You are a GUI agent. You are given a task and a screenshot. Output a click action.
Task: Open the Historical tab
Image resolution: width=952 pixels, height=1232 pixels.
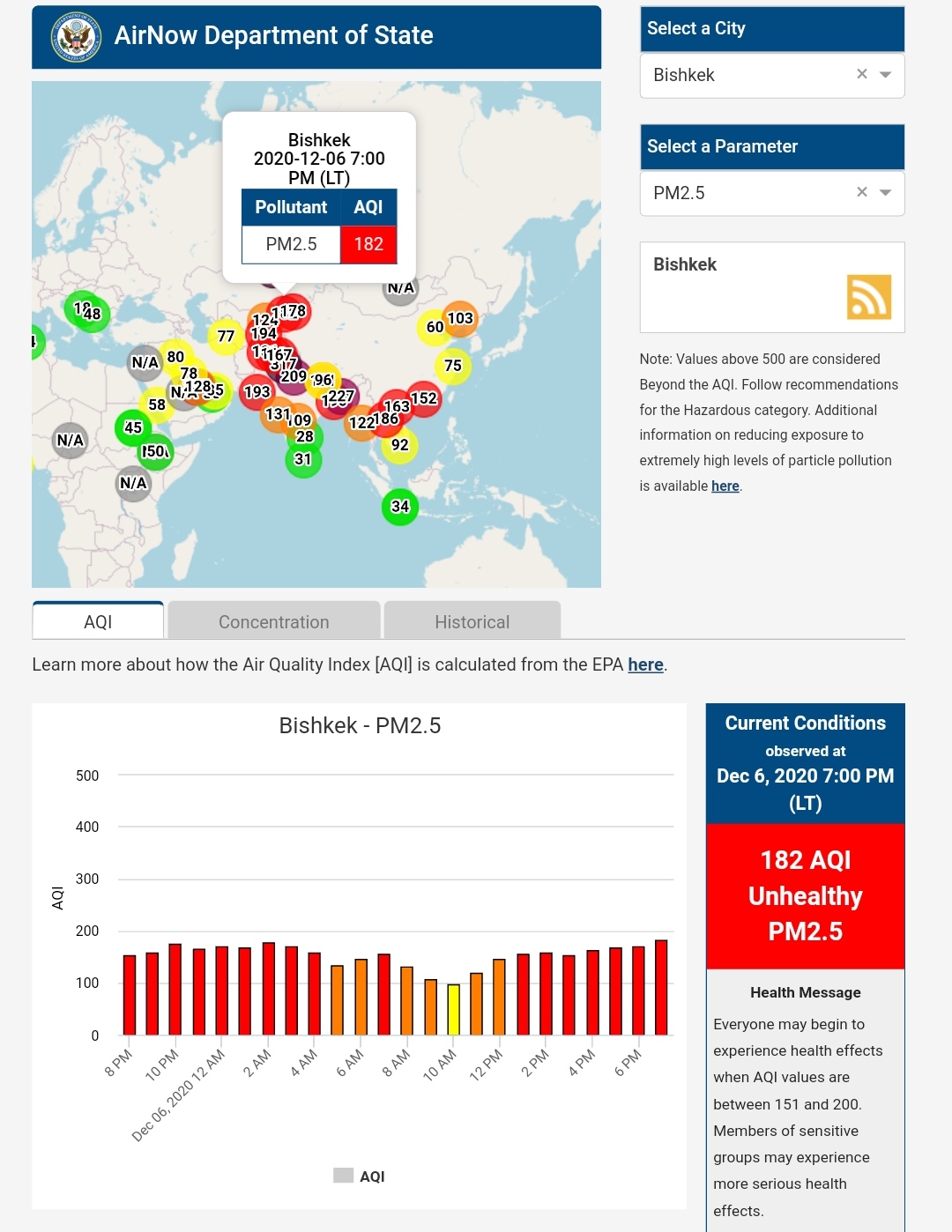click(472, 622)
